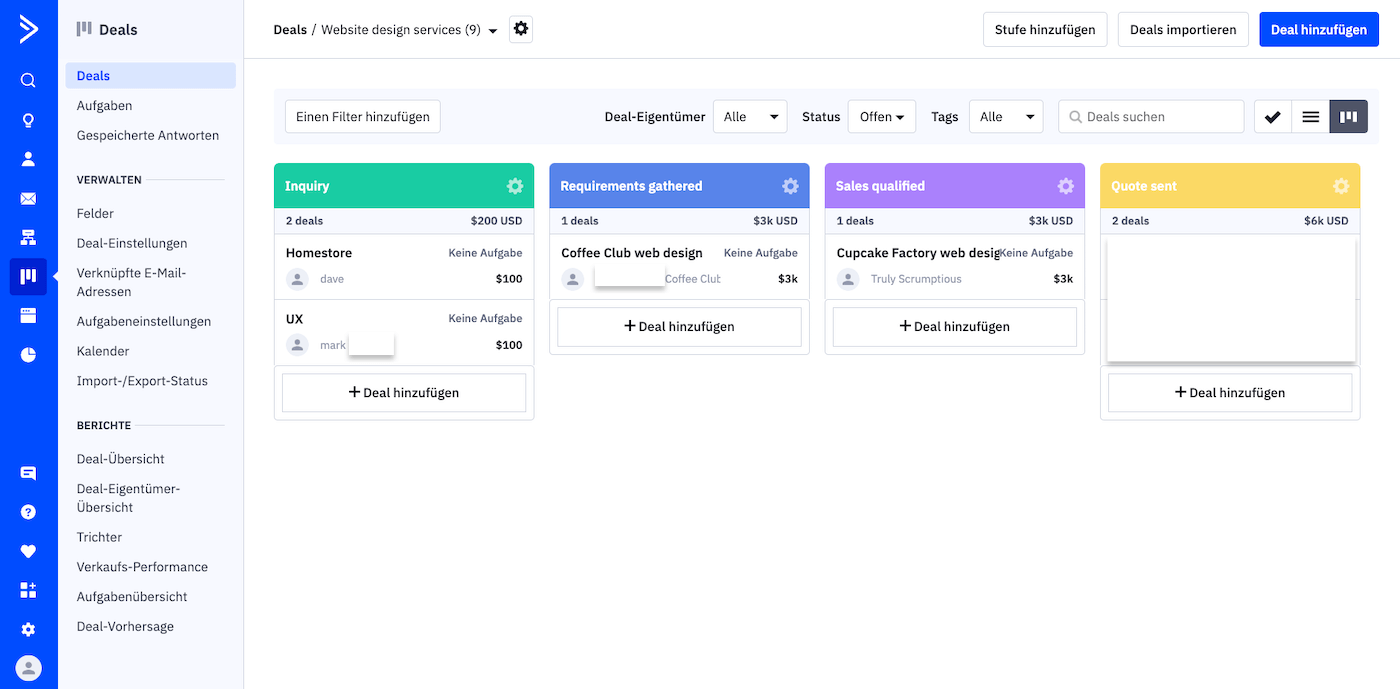Image resolution: width=1400 pixels, height=689 pixels.
Task: Open the Status Offen dropdown
Action: coord(882,117)
